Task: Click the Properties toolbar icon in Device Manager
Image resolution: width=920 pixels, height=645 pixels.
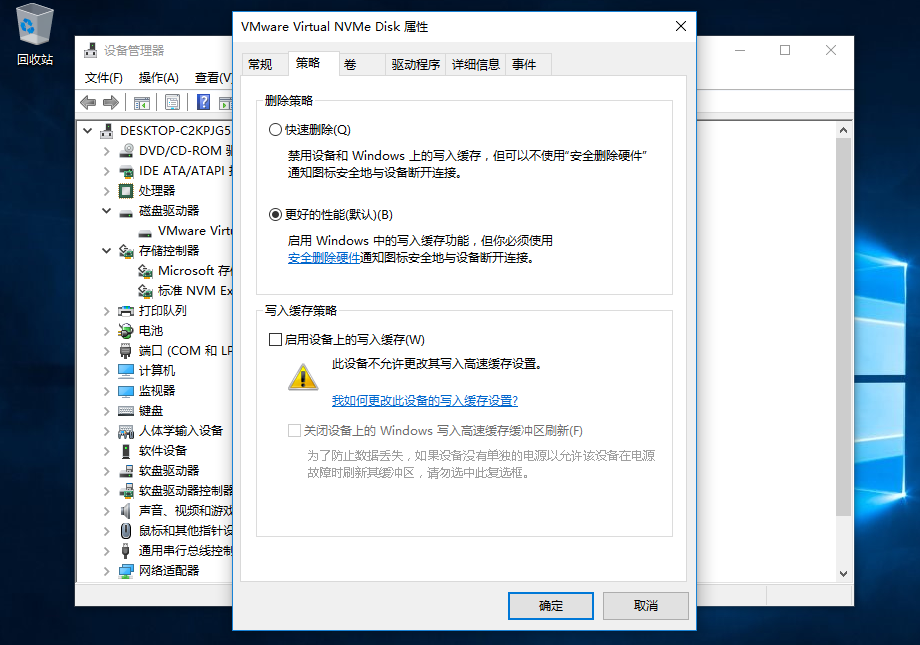Action: 172,103
